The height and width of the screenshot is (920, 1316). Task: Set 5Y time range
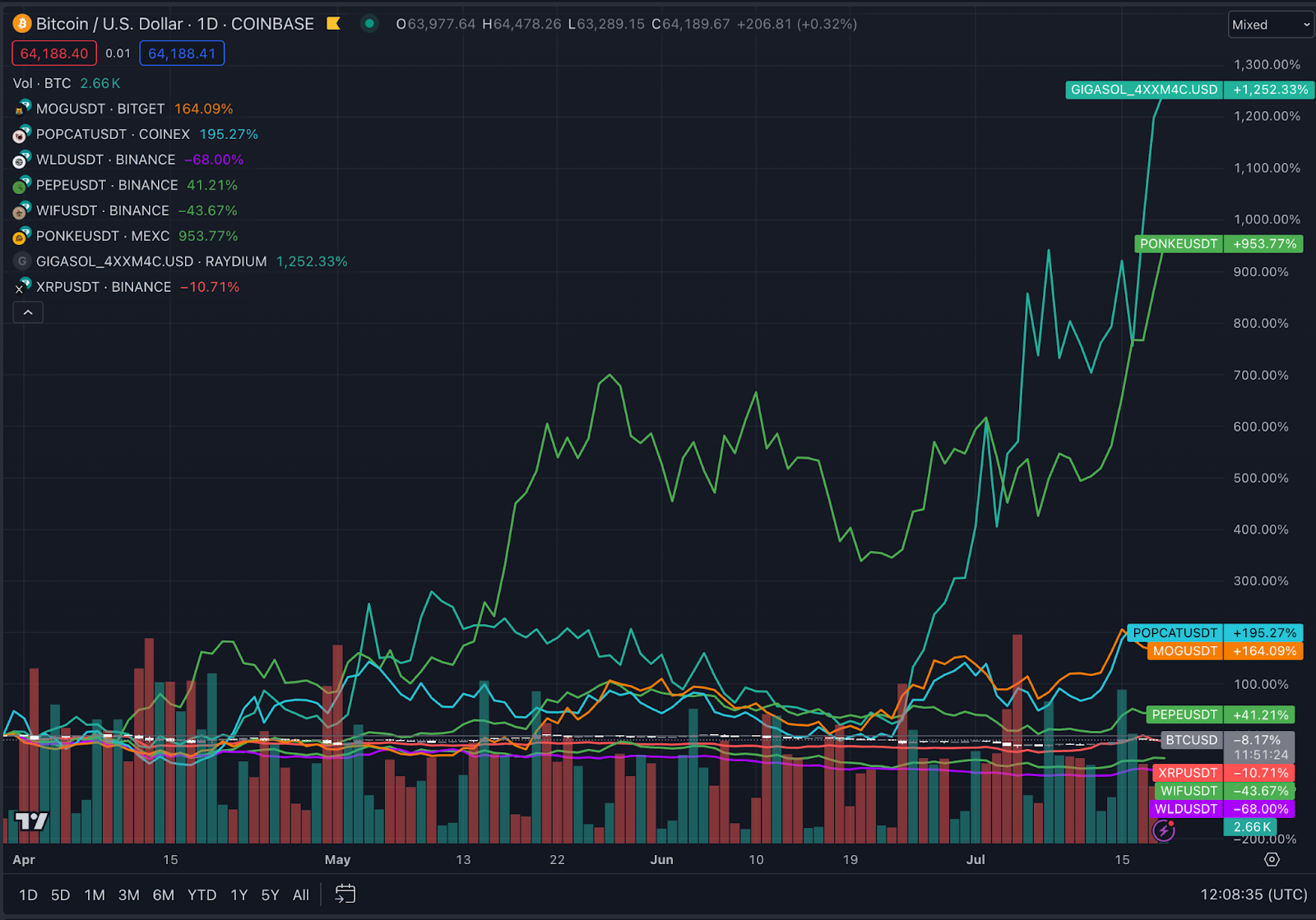pyautogui.click(x=270, y=895)
